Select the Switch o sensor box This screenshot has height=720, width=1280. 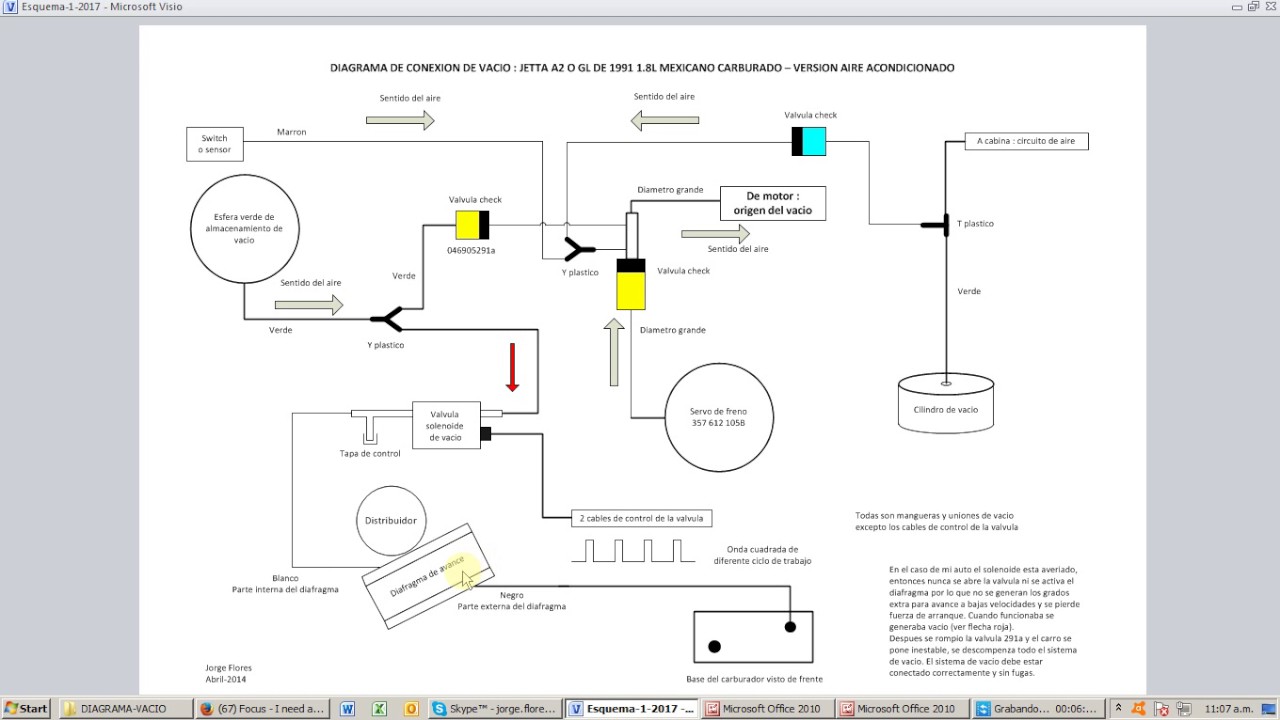click(x=215, y=144)
